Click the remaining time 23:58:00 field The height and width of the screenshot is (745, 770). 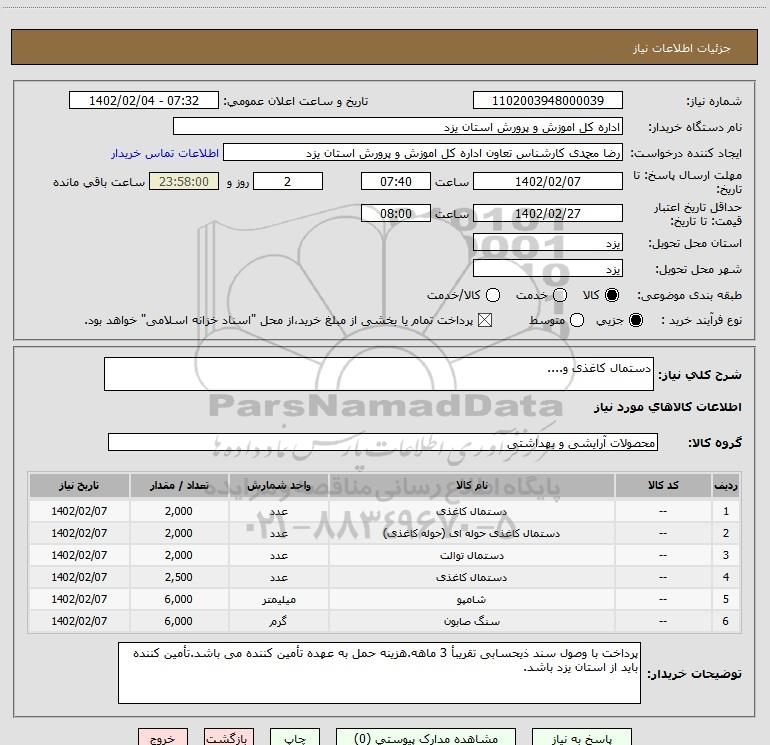[x=184, y=181]
